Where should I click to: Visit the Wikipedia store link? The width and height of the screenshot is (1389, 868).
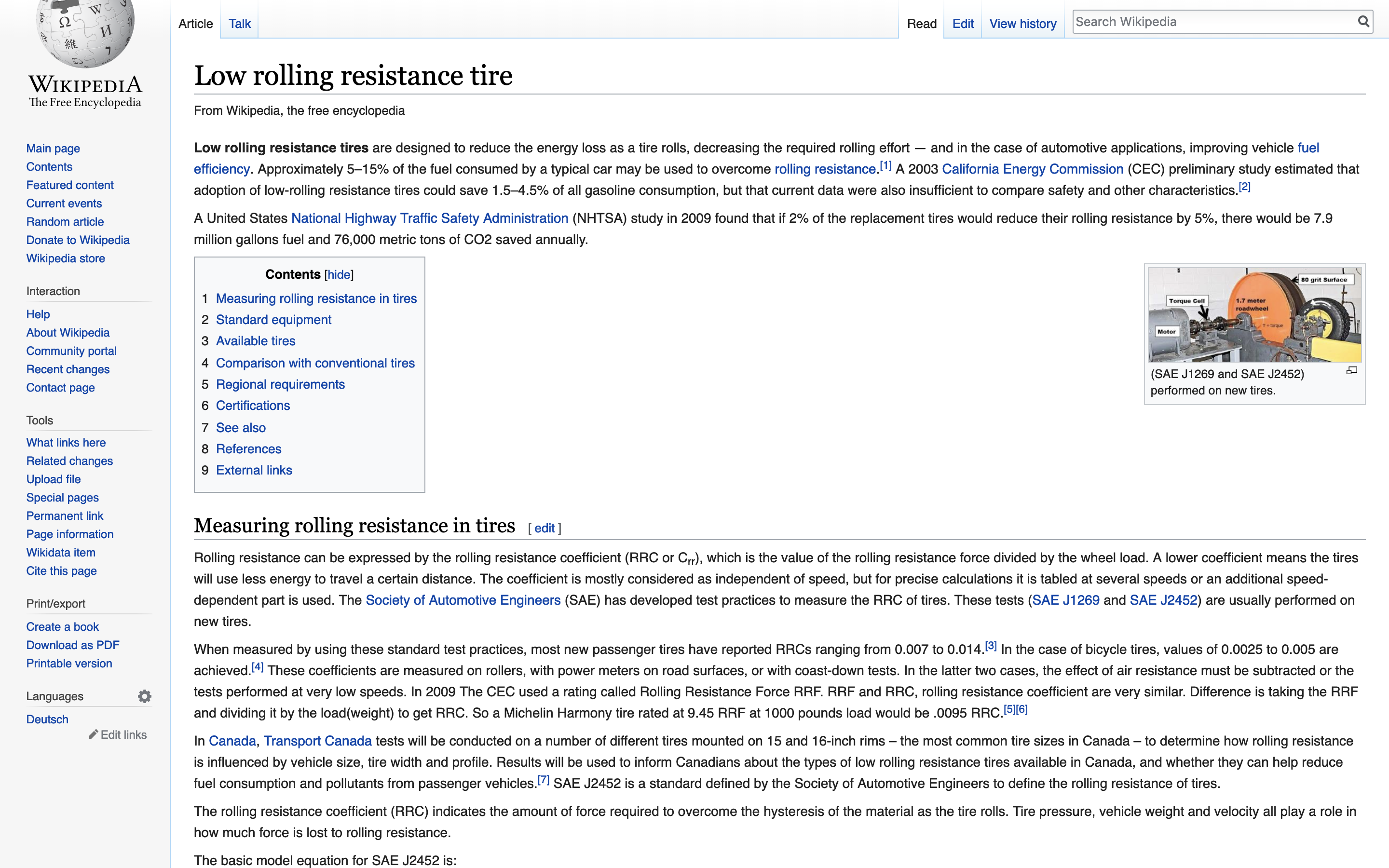(66, 258)
